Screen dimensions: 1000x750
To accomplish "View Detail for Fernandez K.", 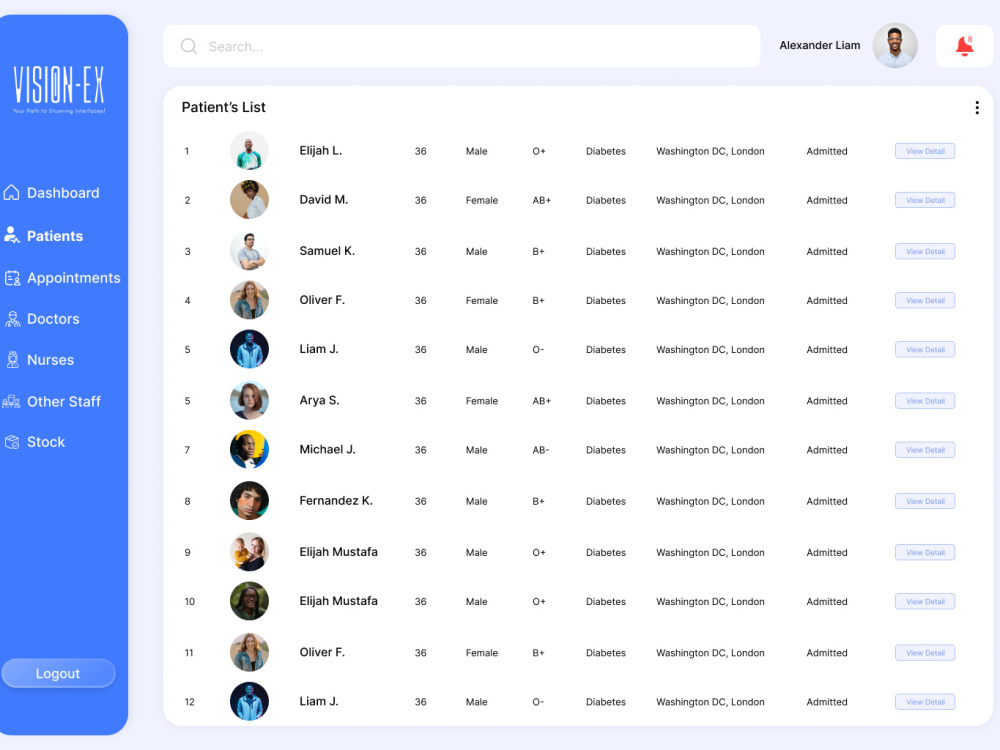I will pyautogui.click(x=925, y=501).
